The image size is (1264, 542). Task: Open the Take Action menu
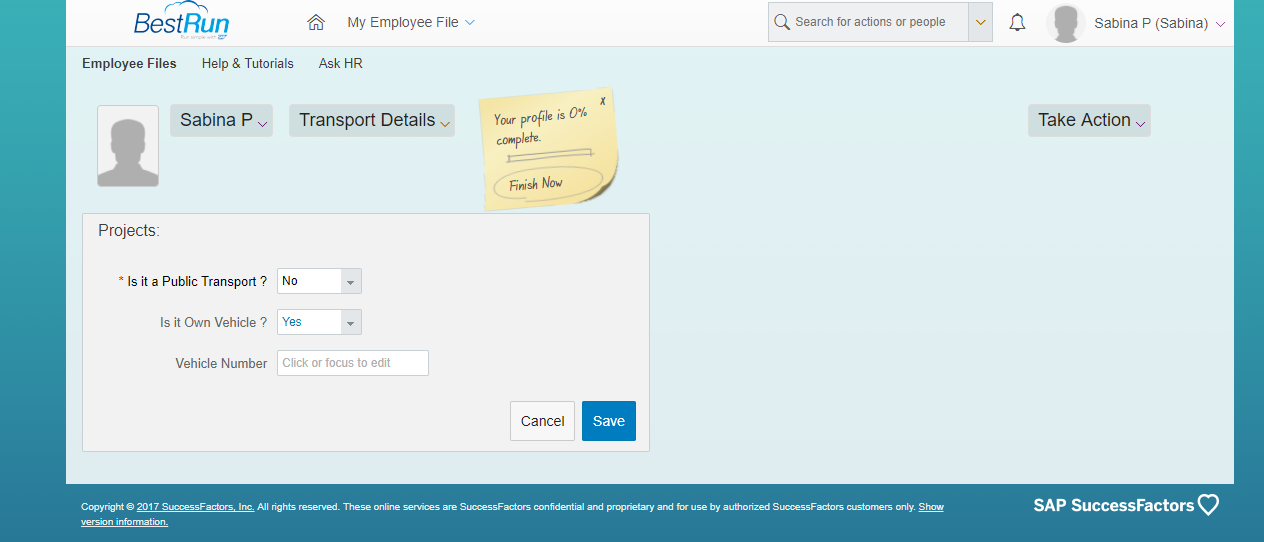click(x=1089, y=120)
